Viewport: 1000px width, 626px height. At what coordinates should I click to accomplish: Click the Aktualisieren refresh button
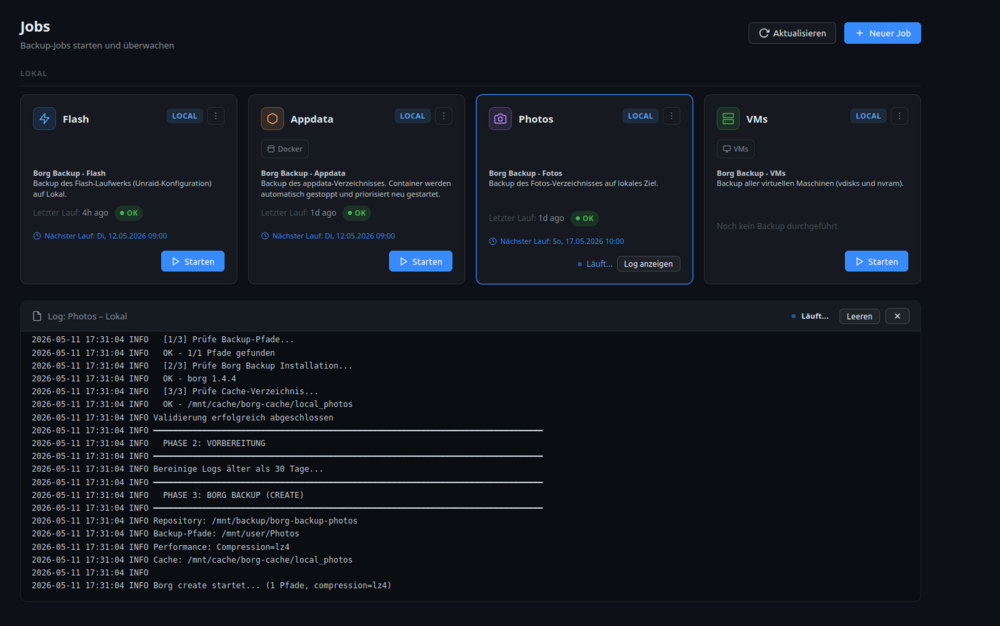[791, 33]
